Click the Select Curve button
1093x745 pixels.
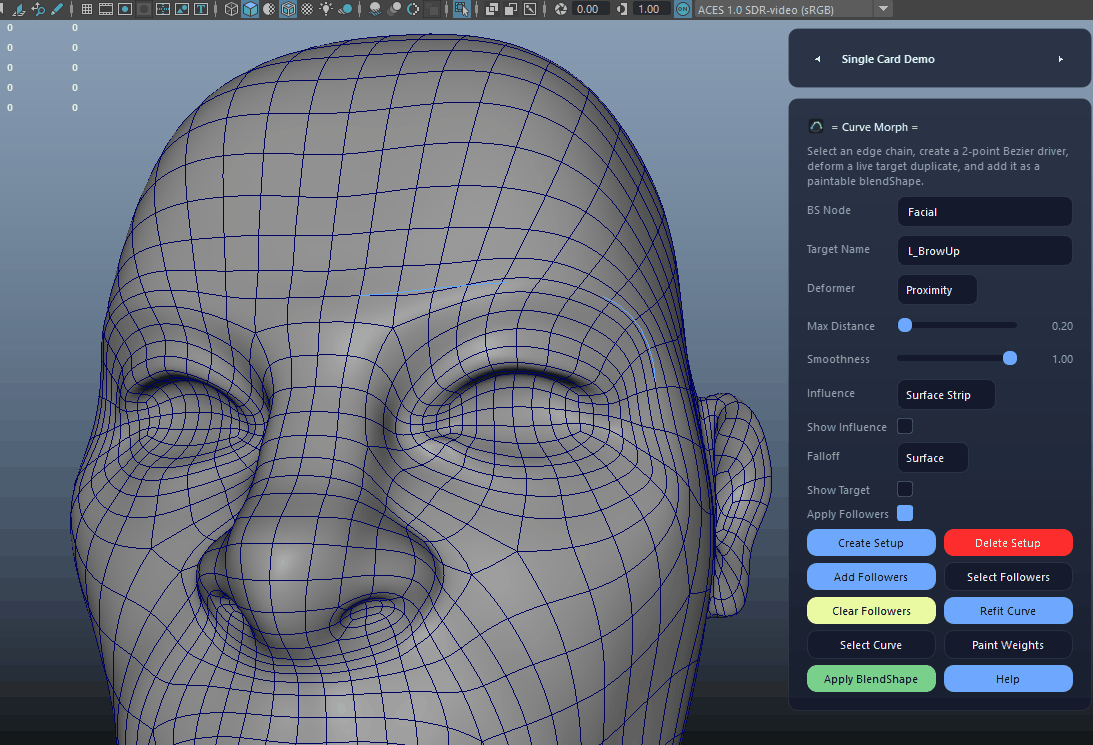[871, 645]
